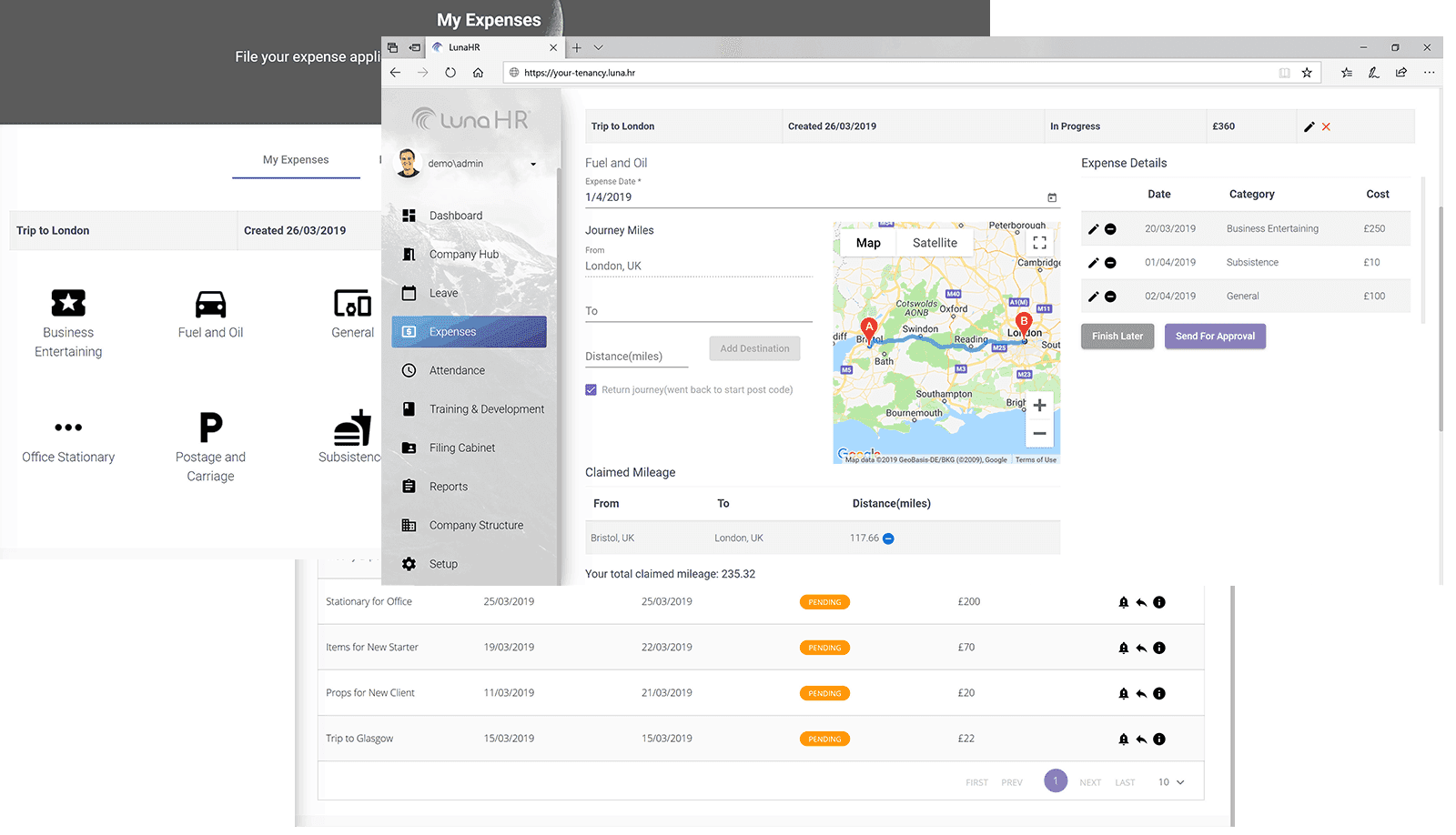Open the page size dropdown showing 10
Viewport: 1456px width, 835px height.
(1171, 782)
